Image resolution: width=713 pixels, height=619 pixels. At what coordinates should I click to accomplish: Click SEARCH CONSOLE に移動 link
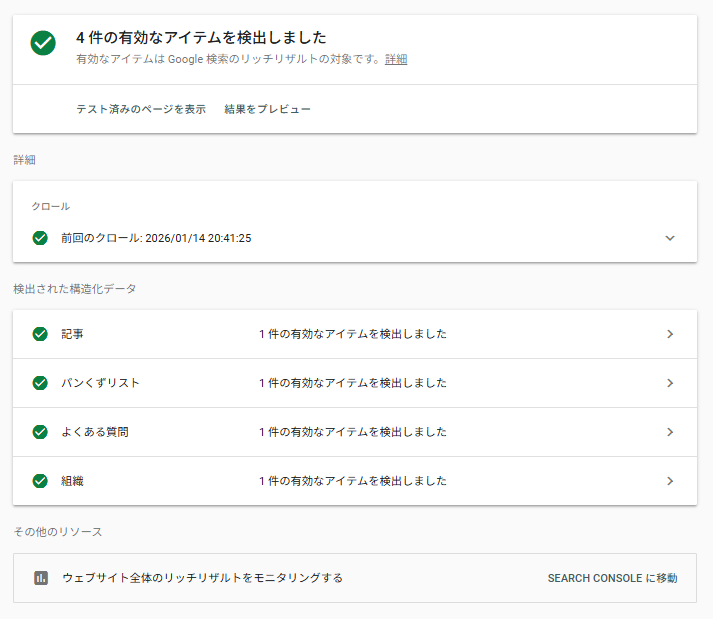[x=612, y=578]
